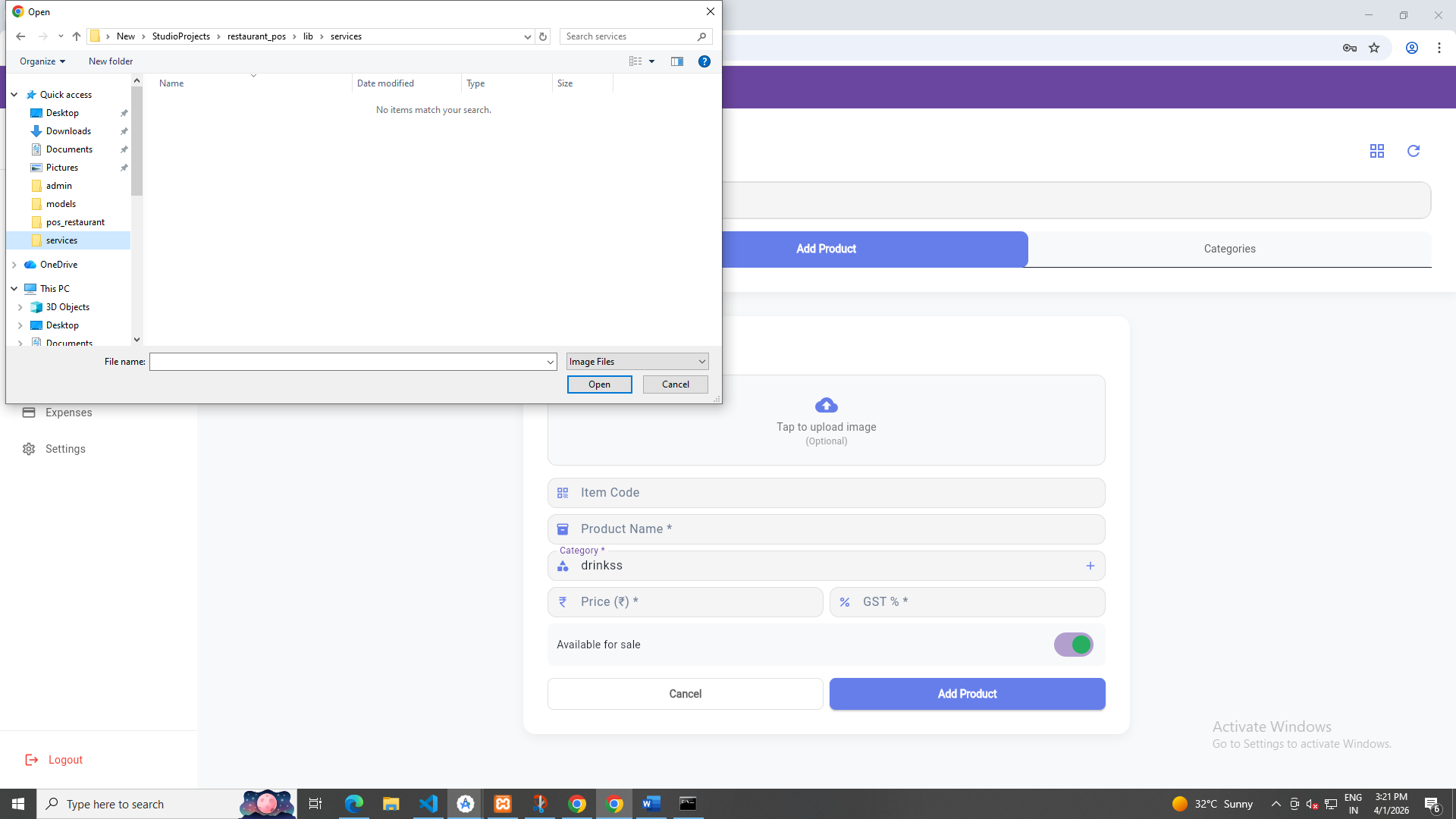The height and width of the screenshot is (819, 1456).
Task: Collapse the Quick access tree node
Action: pyautogui.click(x=14, y=95)
